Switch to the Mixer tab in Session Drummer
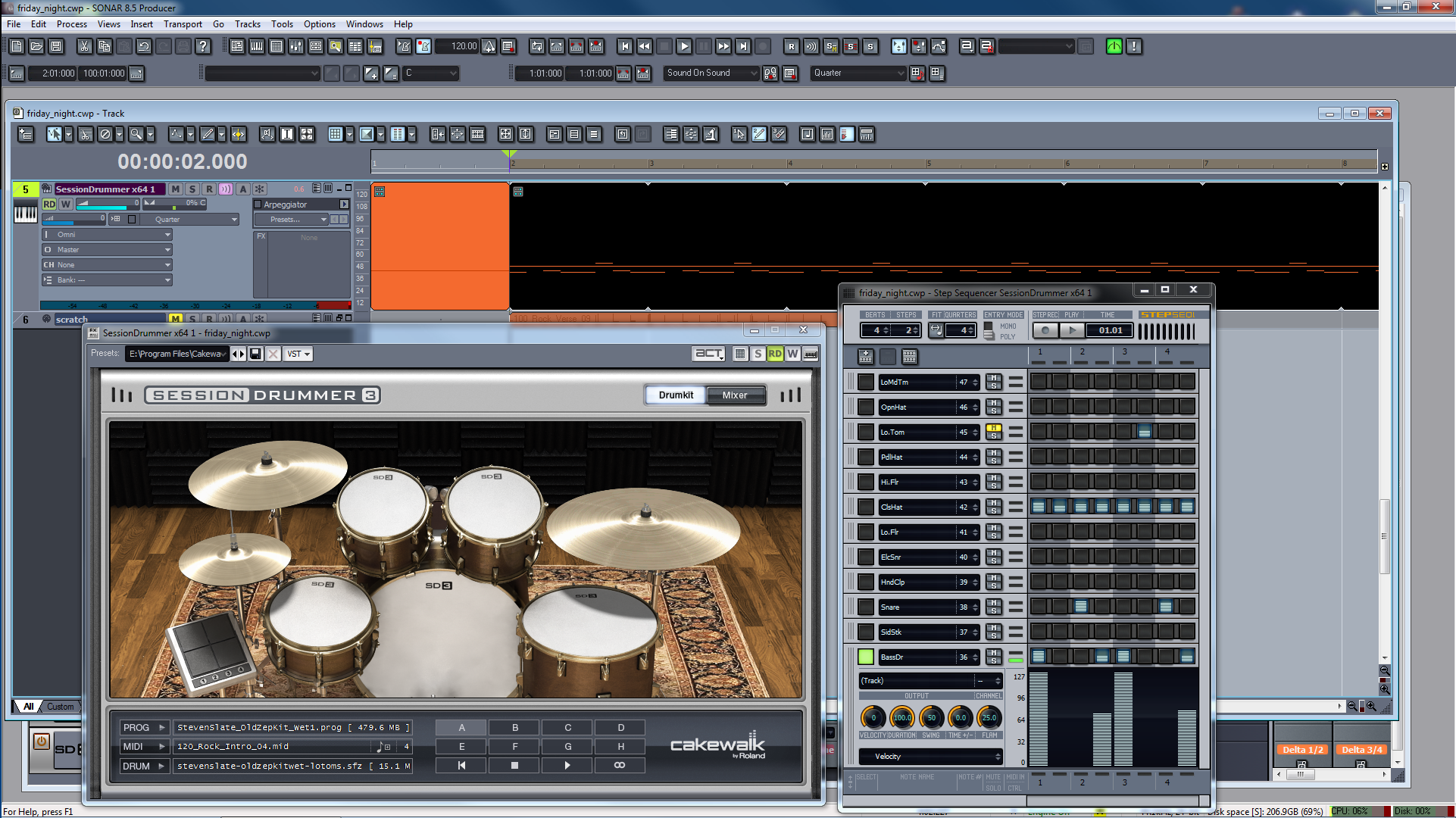Screen dimensions: 1456x818 735,395
